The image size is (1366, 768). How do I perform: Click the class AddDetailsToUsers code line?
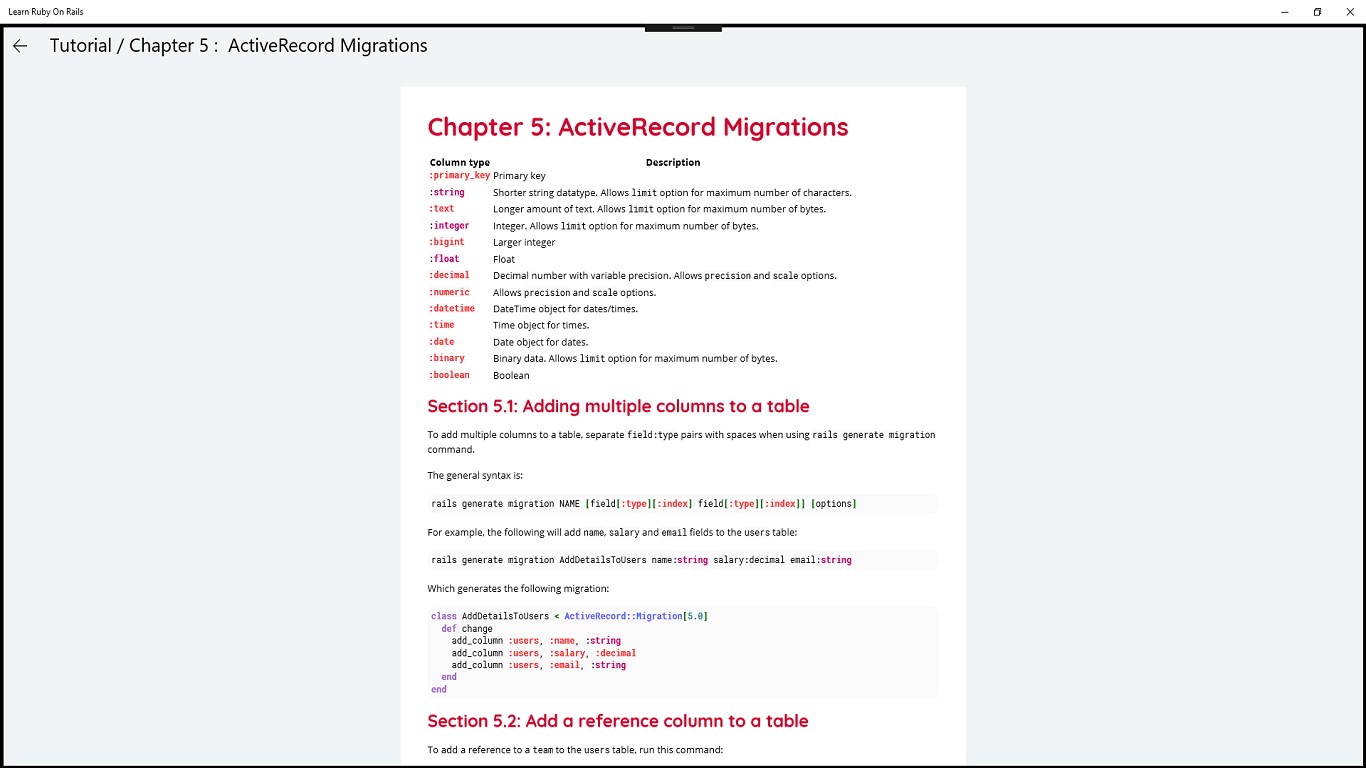tap(569, 616)
